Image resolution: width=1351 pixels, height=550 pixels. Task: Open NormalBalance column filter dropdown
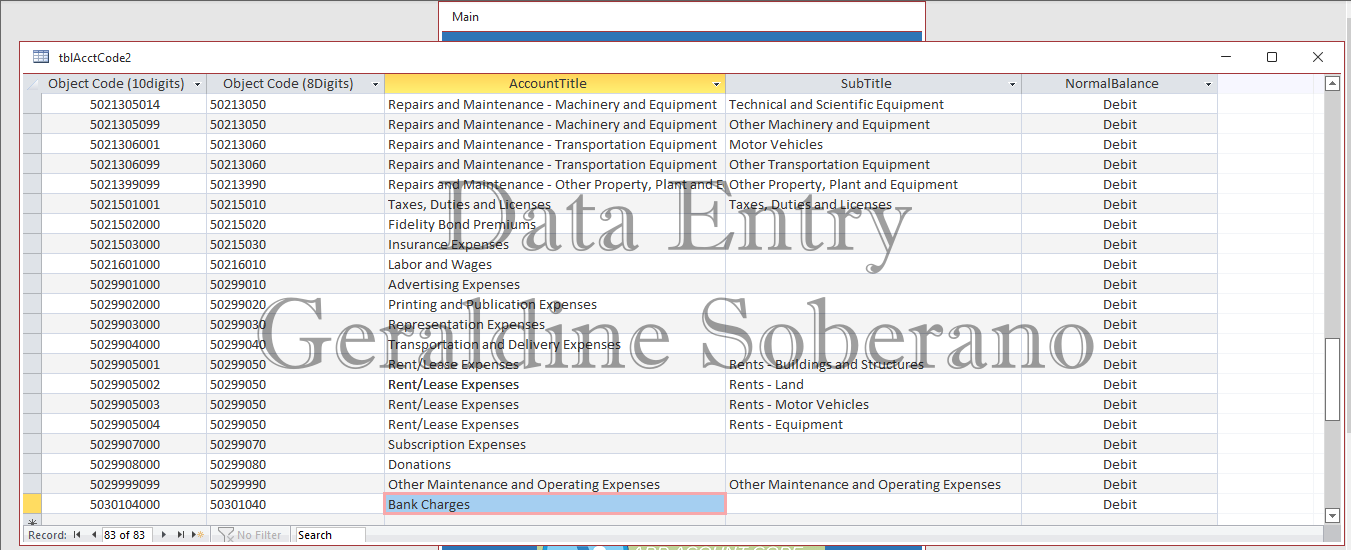(1208, 84)
